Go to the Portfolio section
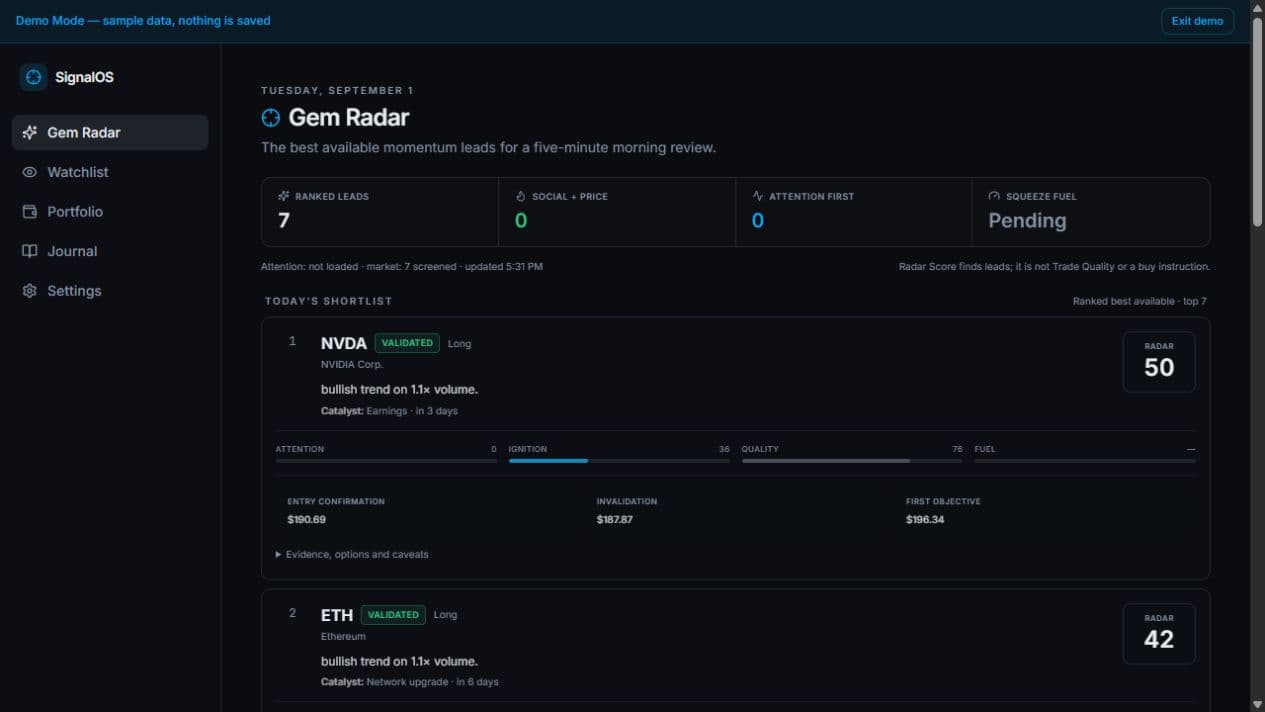The image size is (1265, 712). 110,212
